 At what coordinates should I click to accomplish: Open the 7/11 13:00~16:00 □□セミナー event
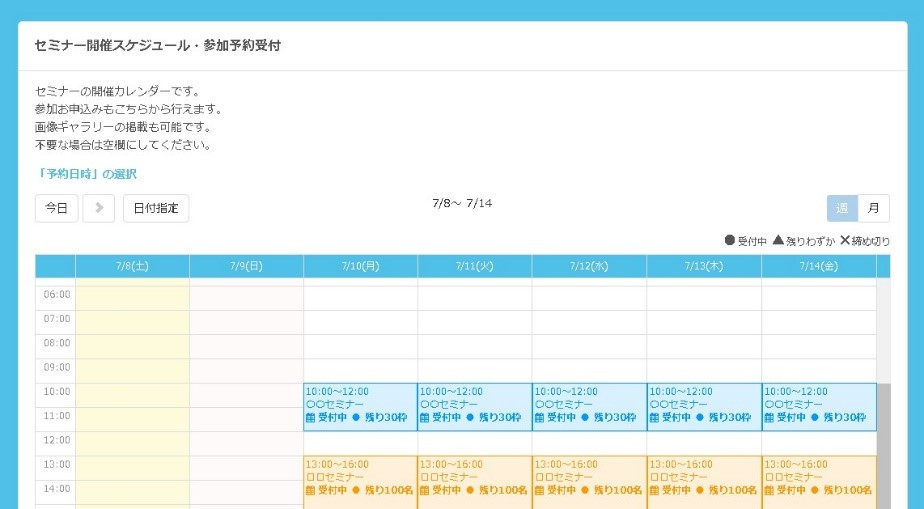tap(474, 478)
